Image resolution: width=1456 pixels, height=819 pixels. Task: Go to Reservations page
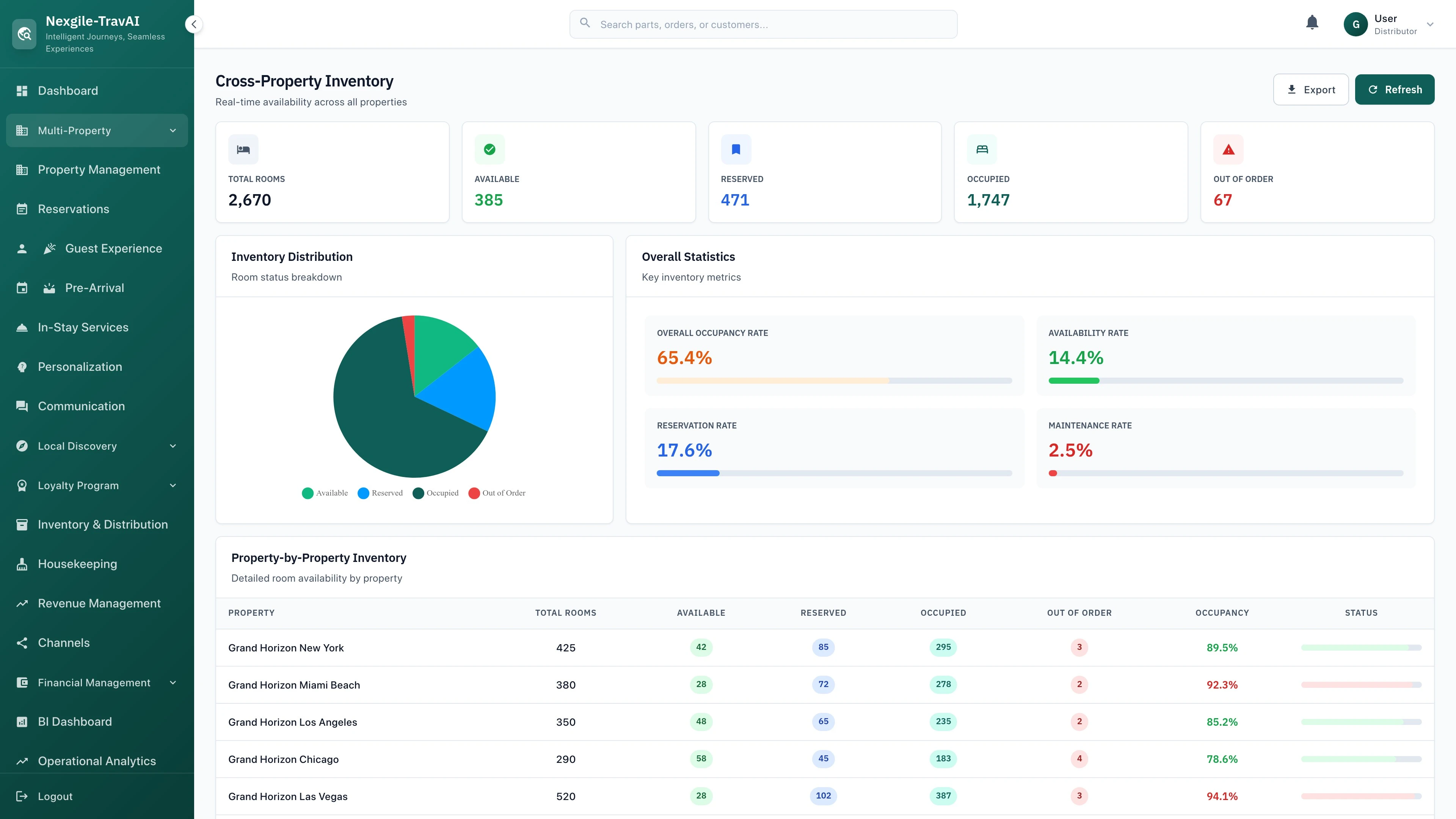tap(74, 209)
